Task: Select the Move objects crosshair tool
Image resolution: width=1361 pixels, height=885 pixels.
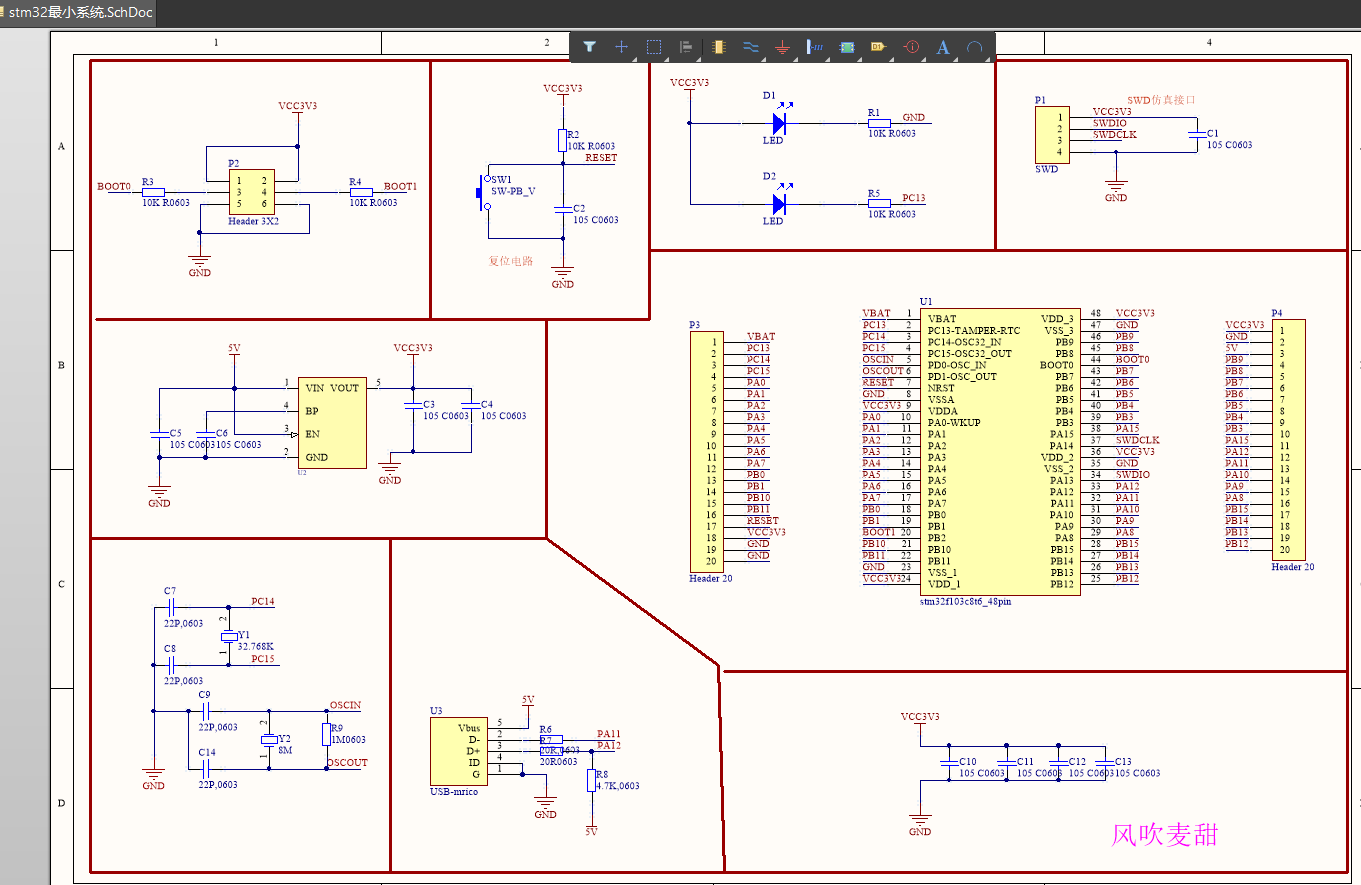Action: click(622, 46)
